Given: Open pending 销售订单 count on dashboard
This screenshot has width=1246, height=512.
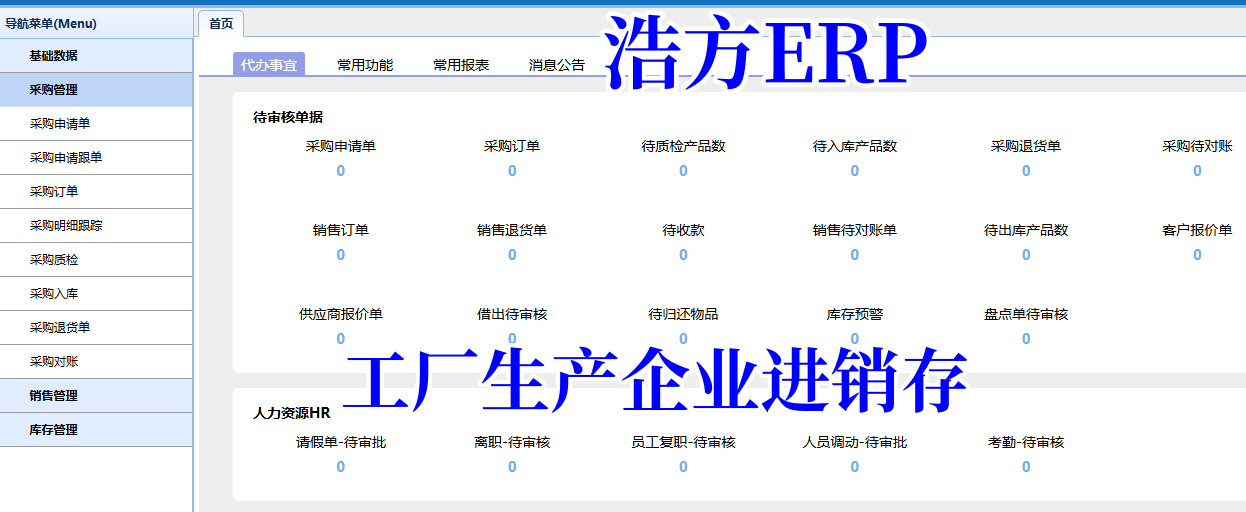Looking at the screenshot, I should [x=340, y=255].
